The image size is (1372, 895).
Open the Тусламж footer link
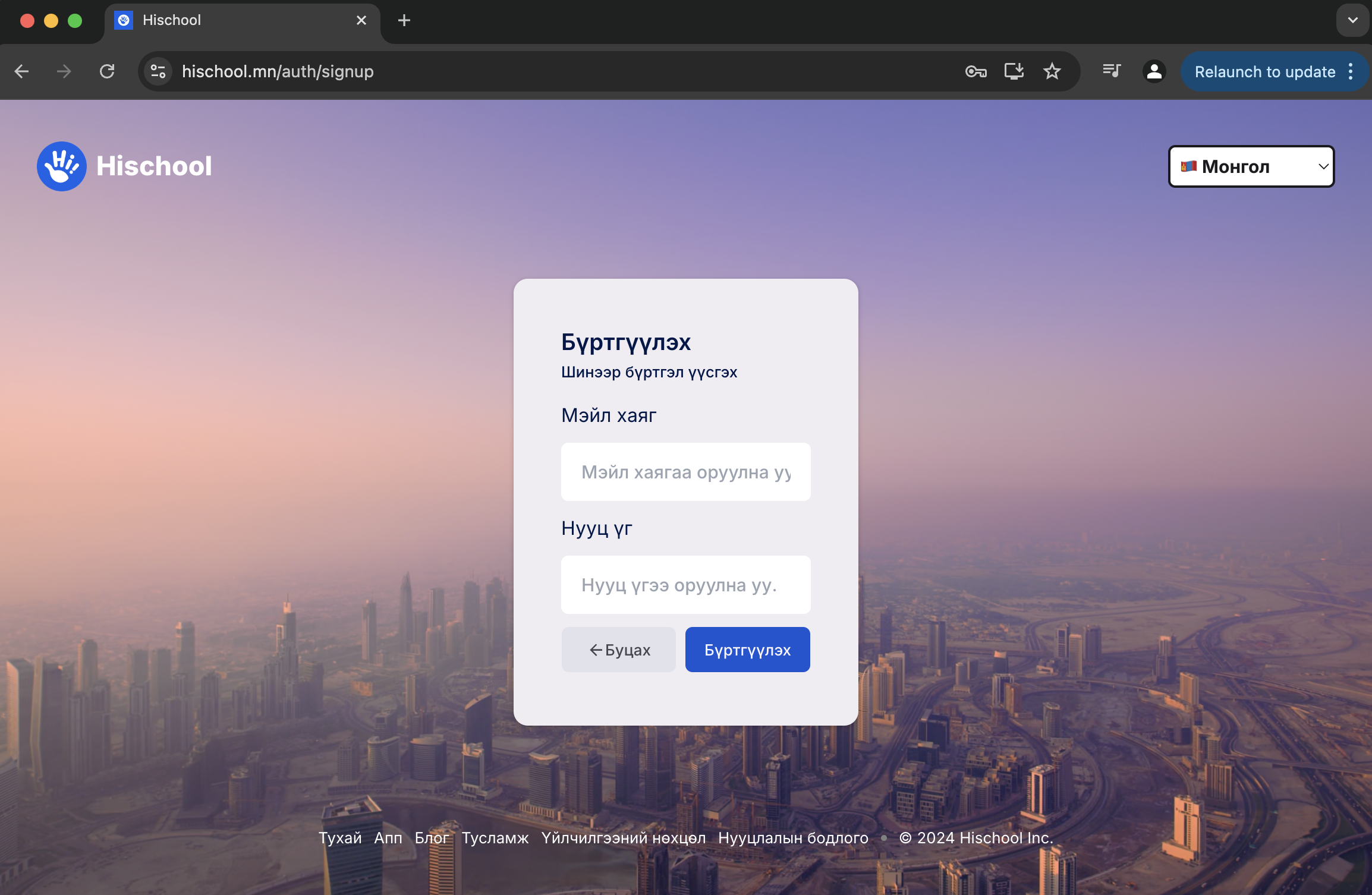pos(495,838)
